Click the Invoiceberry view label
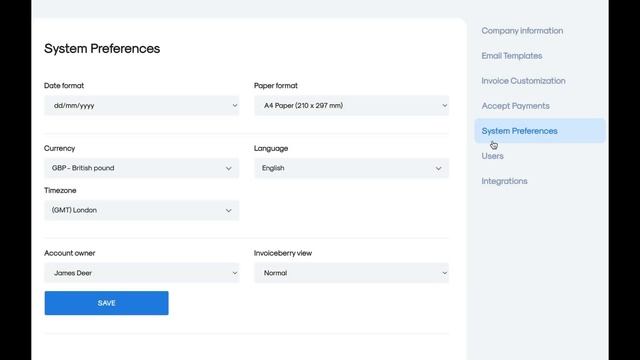Screen dimensions: 640x360 coord(283,253)
